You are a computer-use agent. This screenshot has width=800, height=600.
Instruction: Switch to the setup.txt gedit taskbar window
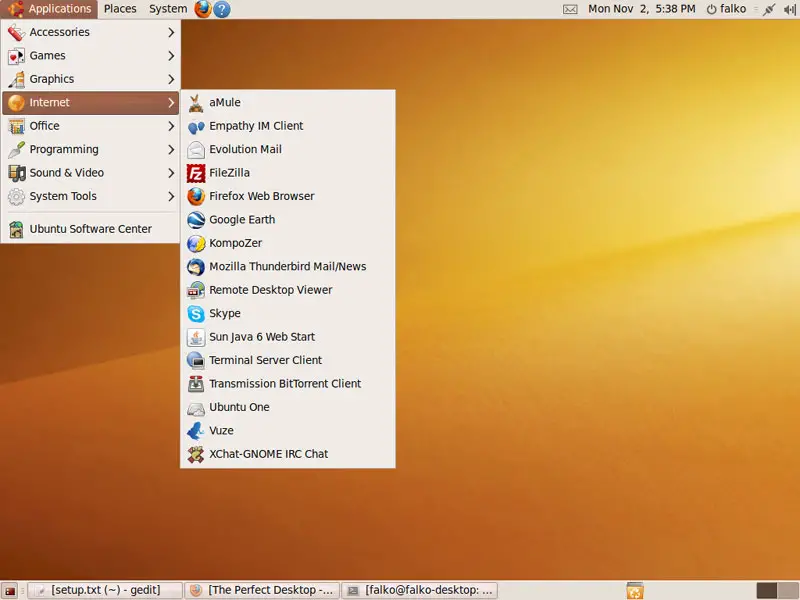pos(105,591)
